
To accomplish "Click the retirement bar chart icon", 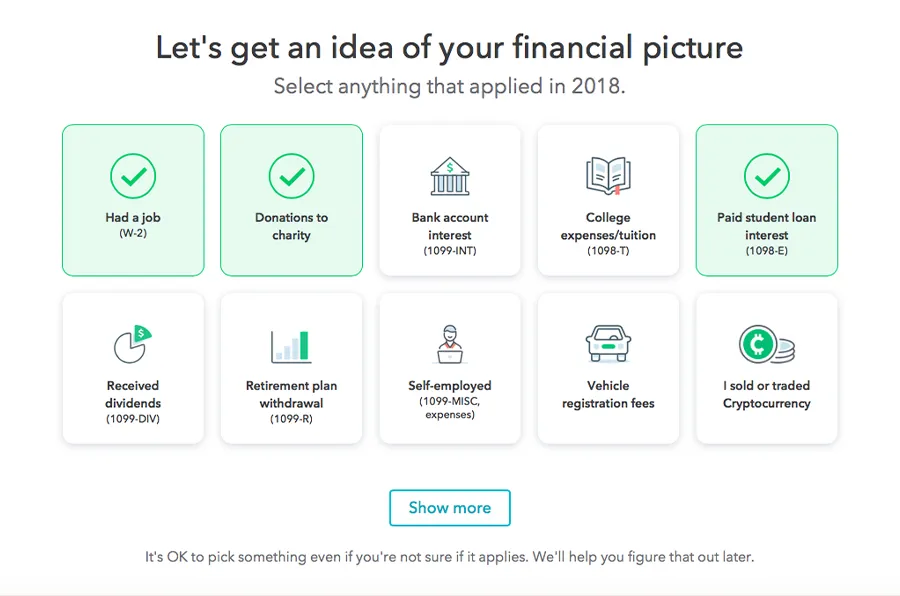I will click(x=291, y=345).
